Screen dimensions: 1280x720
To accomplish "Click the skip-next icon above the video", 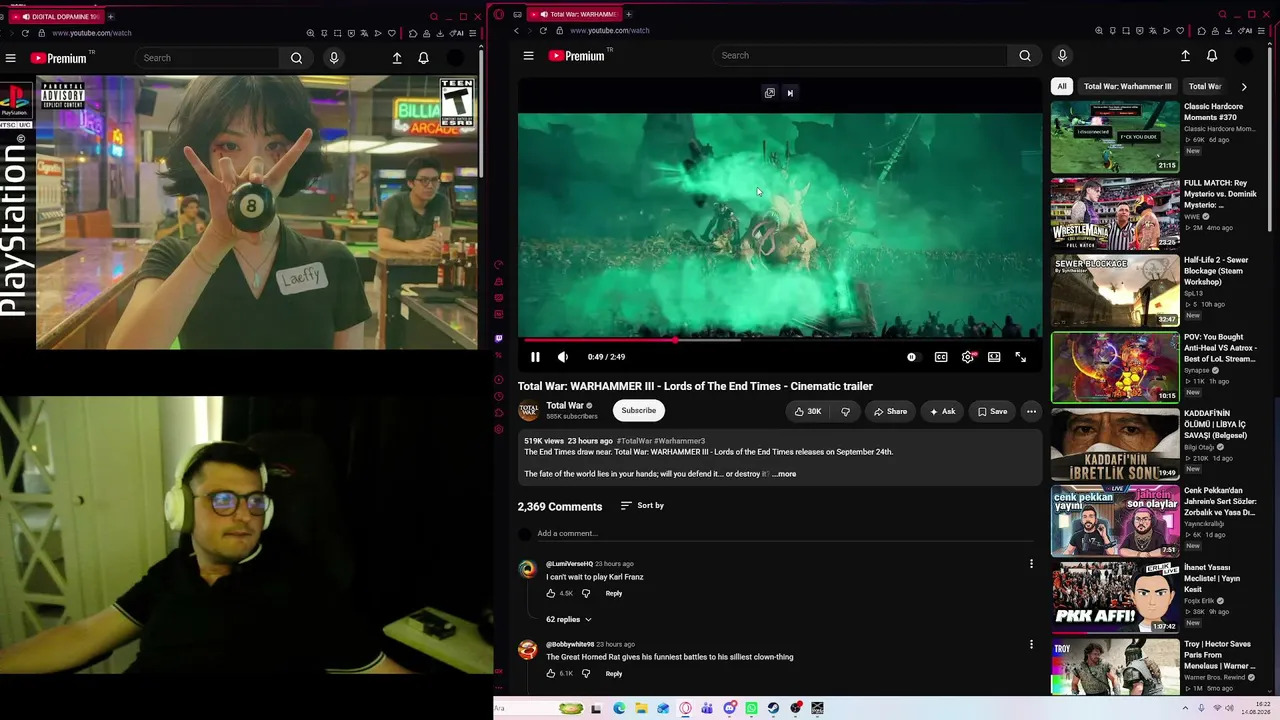I will tap(790, 93).
